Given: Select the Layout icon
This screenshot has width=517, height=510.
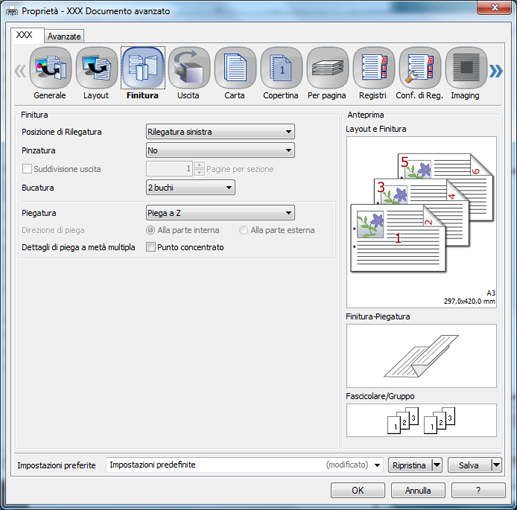Looking at the screenshot, I should pos(96,68).
